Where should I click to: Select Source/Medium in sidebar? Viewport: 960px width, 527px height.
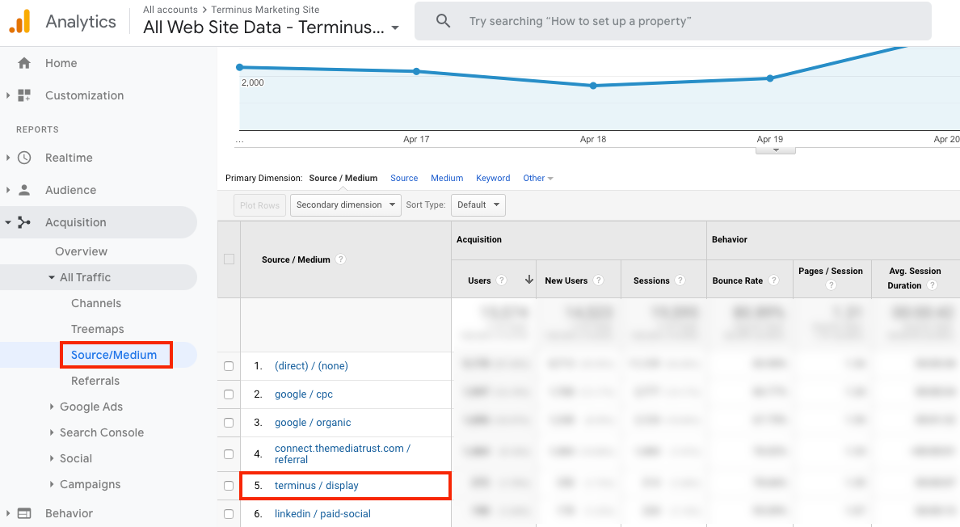(114, 355)
